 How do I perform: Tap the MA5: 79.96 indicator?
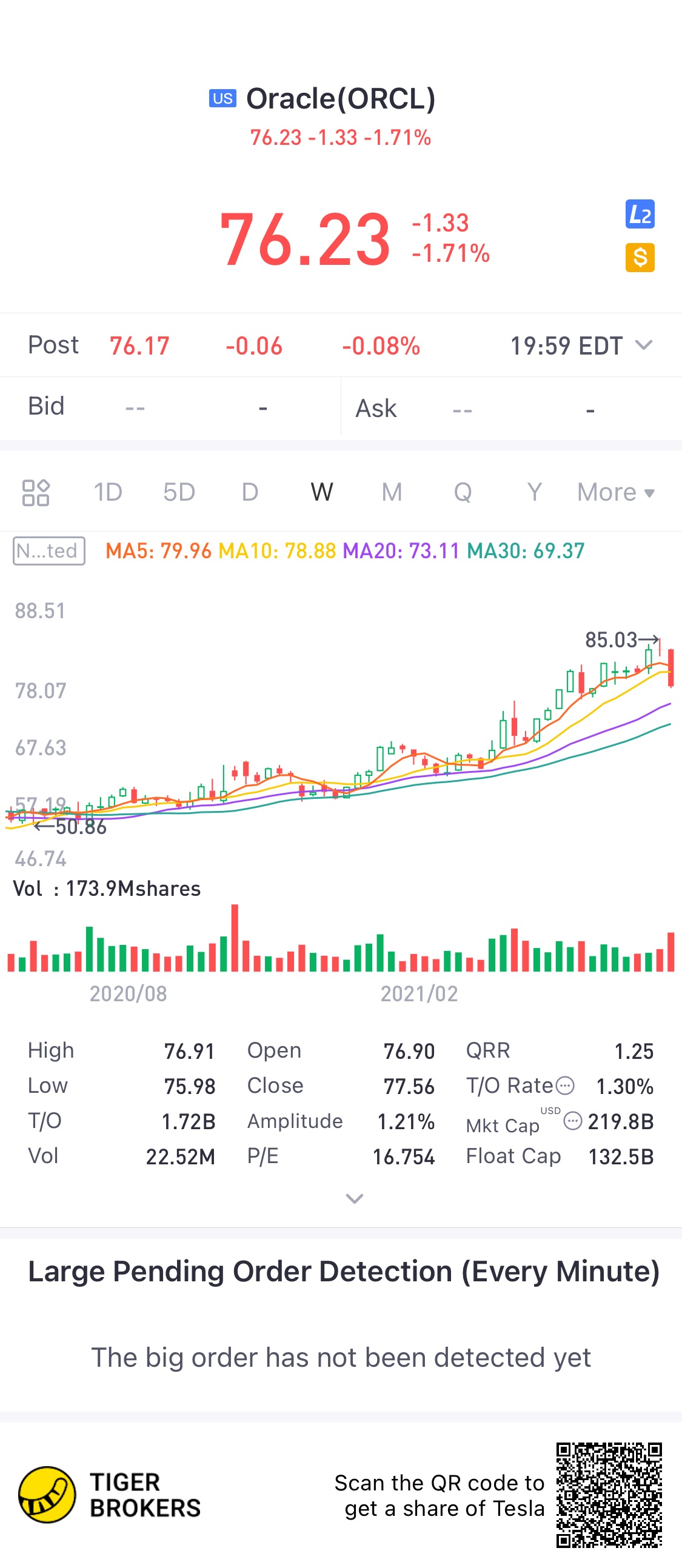[x=158, y=551]
